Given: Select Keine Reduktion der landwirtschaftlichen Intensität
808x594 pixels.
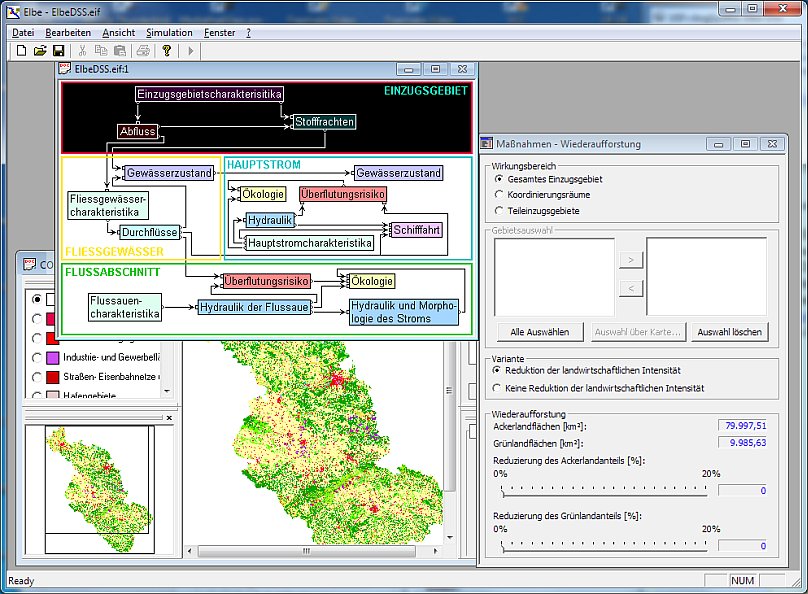Looking at the screenshot, I should pyautogui.click(x=499, y=388).
